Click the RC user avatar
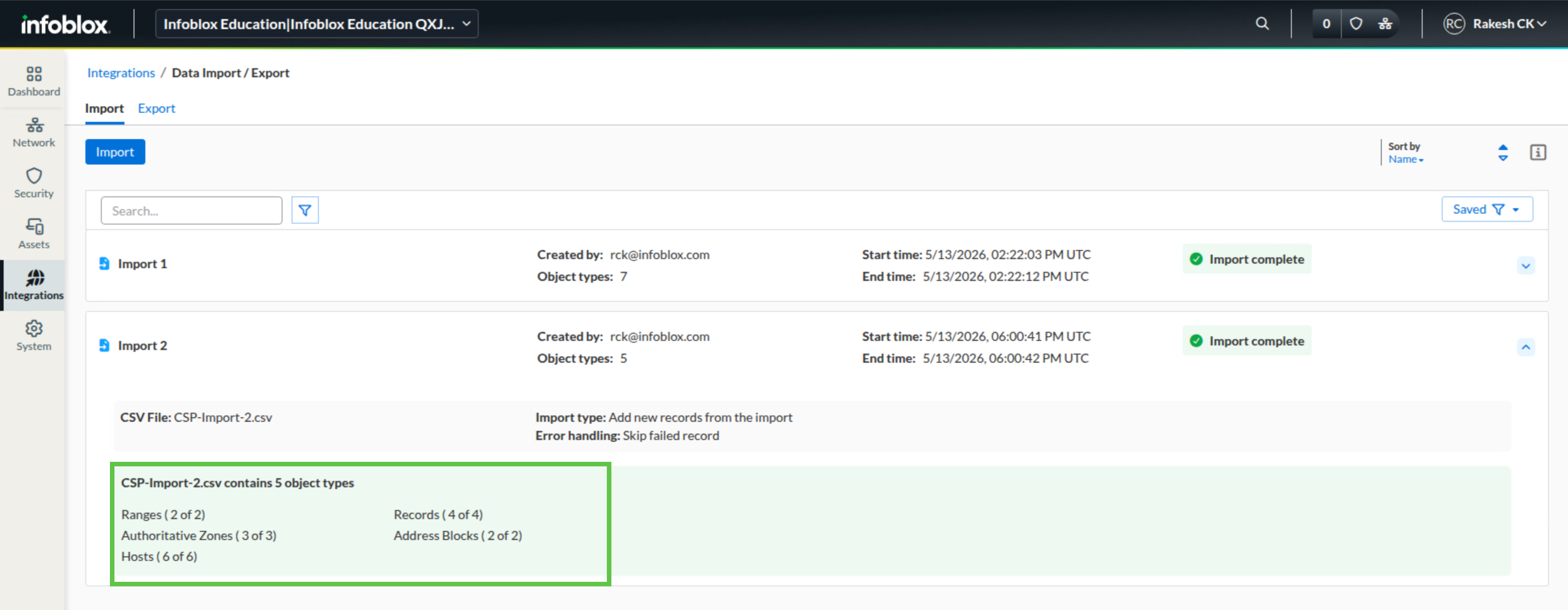The image size is (1568, 610). (x=1454, y=24)
